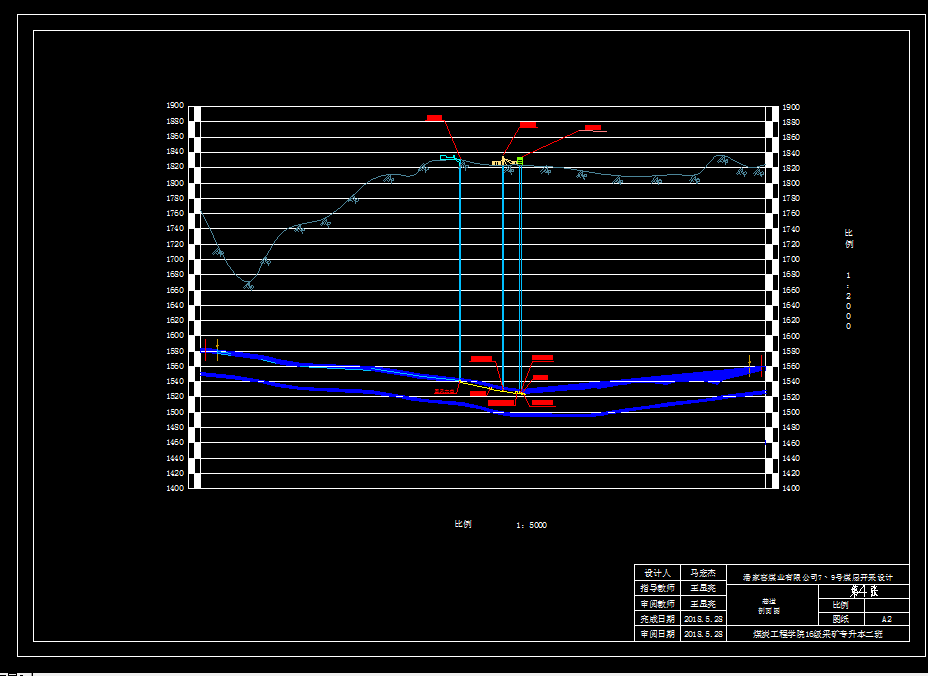Select the green square symbol at the surface
The image size is (928, 676).
coord(520,160)
